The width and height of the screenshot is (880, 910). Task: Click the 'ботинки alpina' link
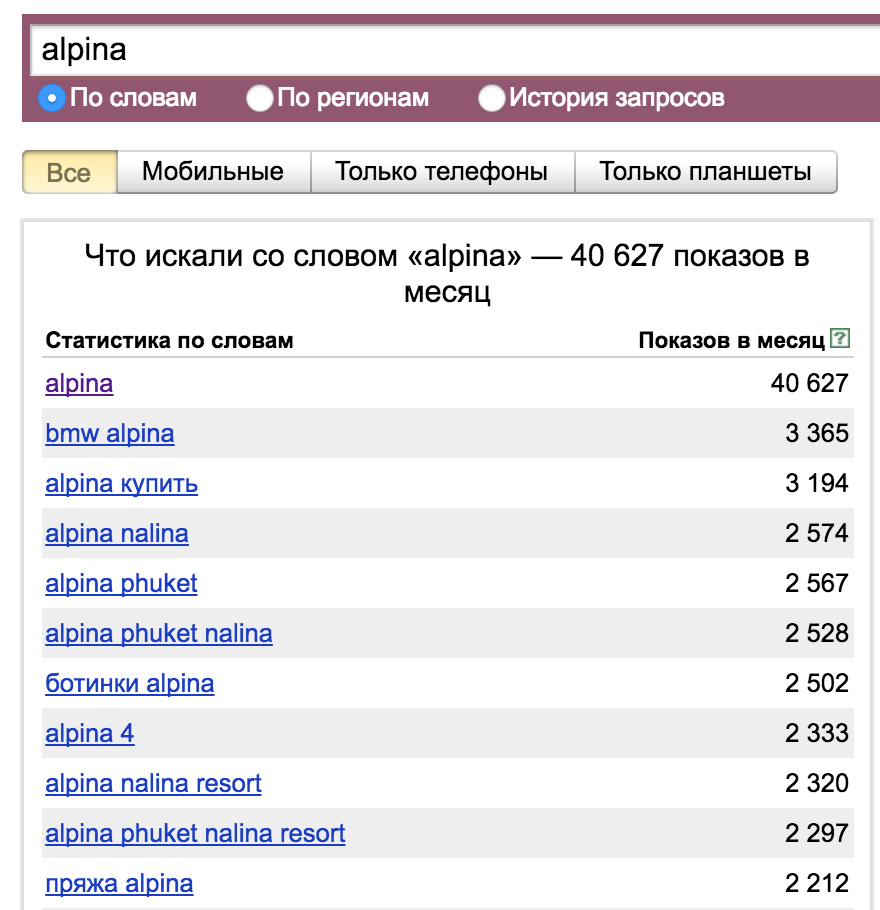pyautogui.click(x=130, y=684)
